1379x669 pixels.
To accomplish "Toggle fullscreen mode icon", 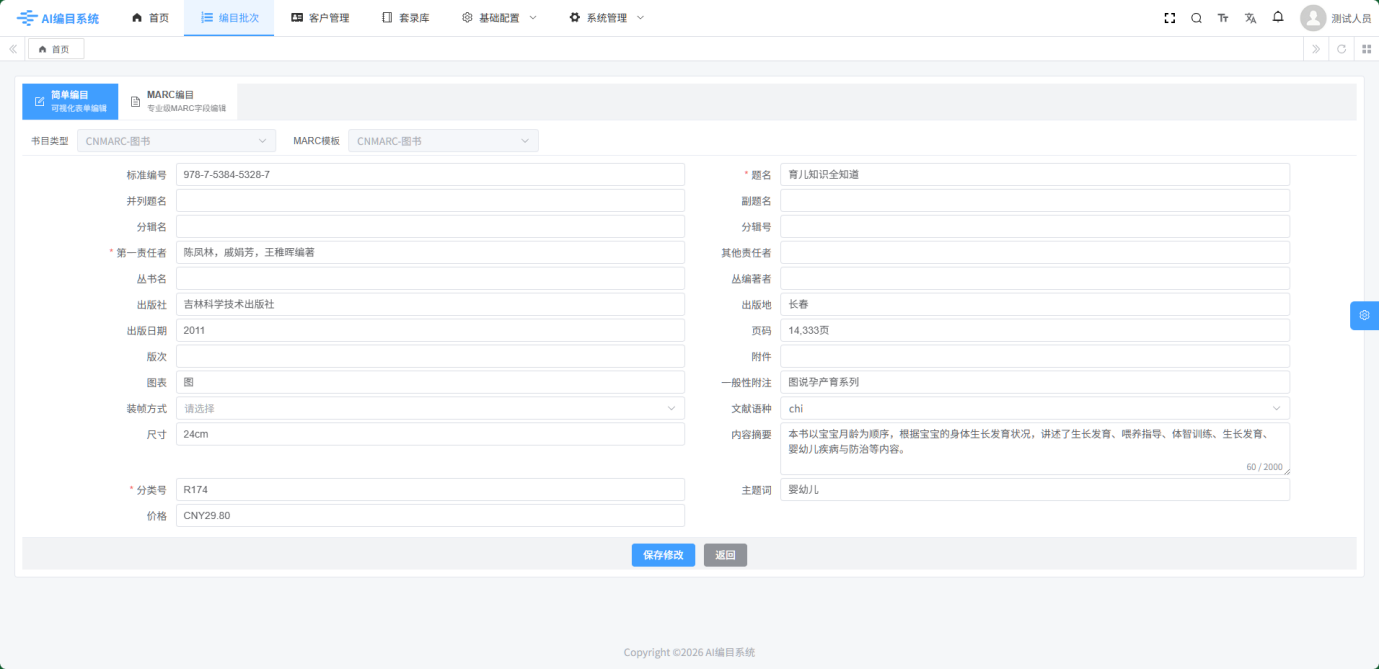I will [x=1169, y=18].
